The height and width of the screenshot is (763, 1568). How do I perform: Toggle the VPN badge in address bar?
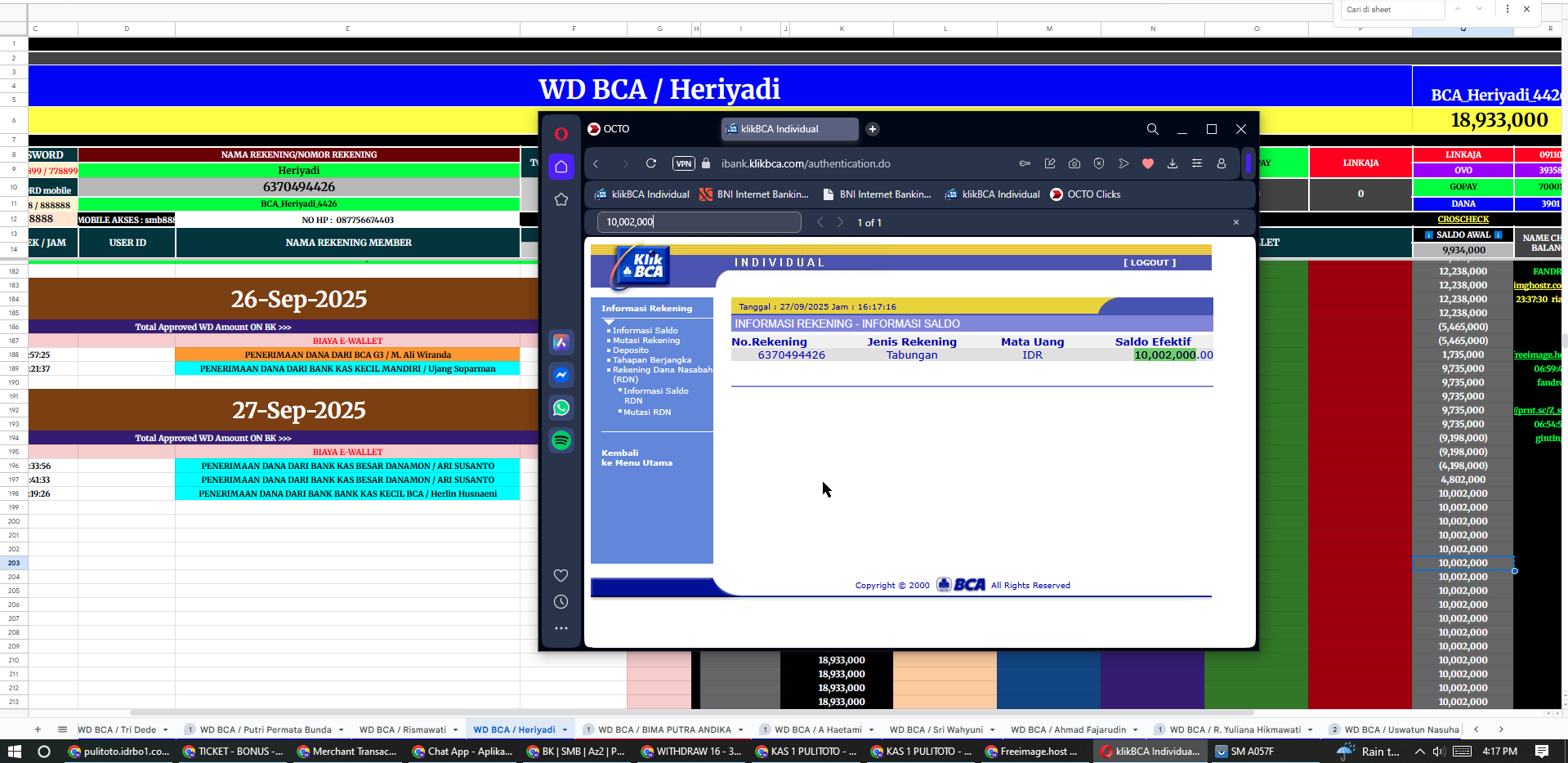coord(684,163)
